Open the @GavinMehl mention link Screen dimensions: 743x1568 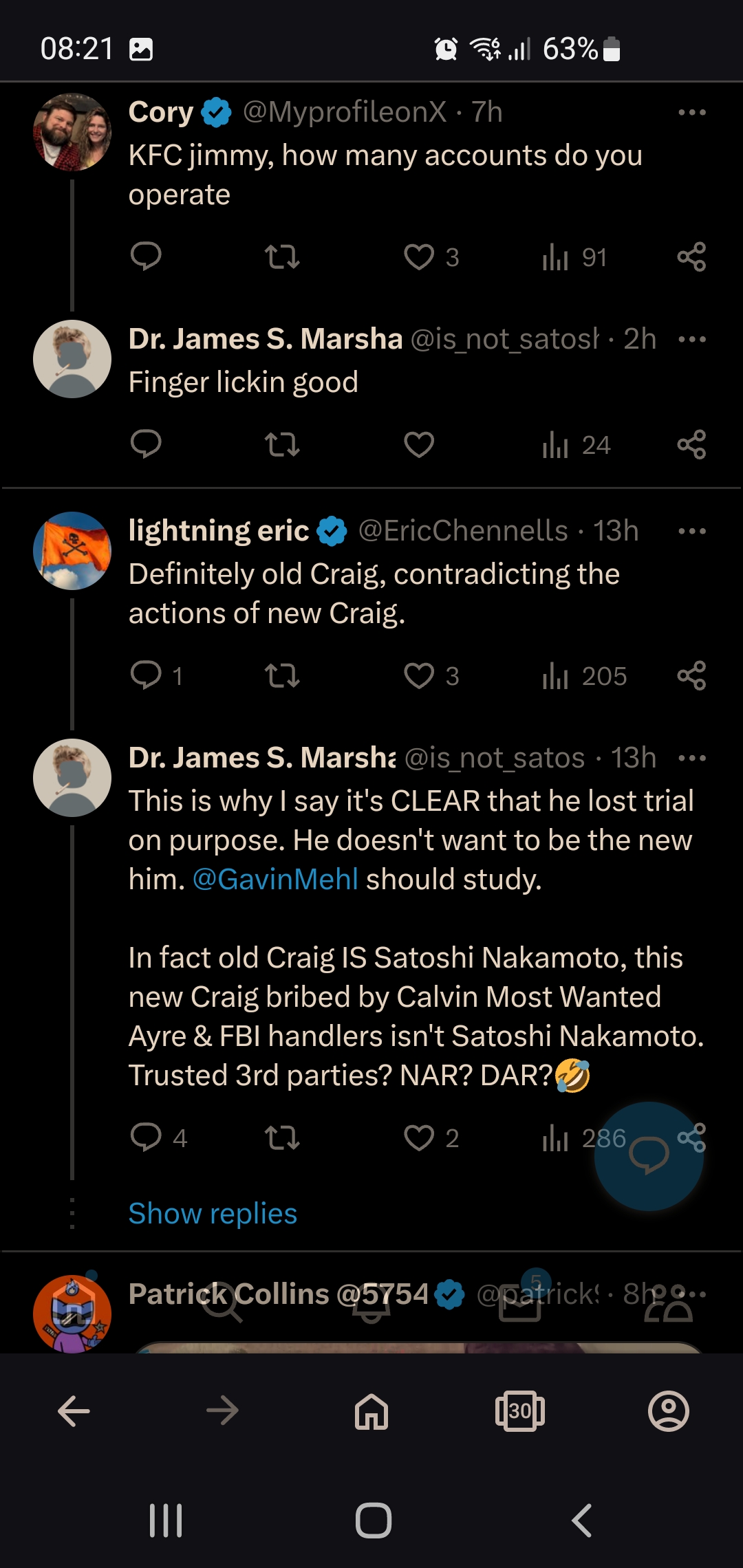click(x=275, y=880)
